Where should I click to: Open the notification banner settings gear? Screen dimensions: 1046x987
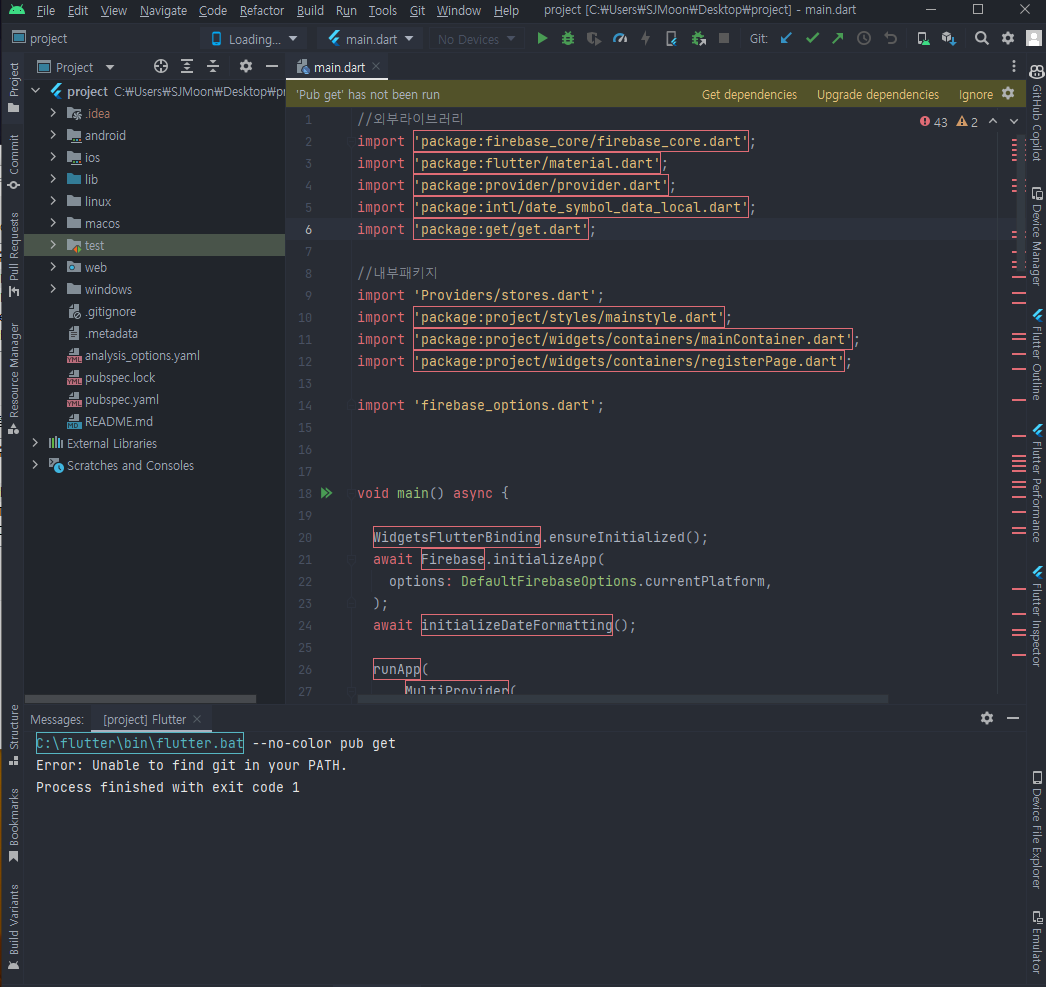(1008, 93)
